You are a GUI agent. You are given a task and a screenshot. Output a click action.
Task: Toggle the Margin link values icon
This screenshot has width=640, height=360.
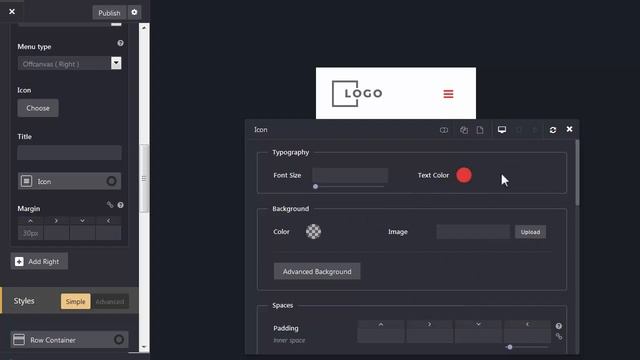click(x=110, y=204)
